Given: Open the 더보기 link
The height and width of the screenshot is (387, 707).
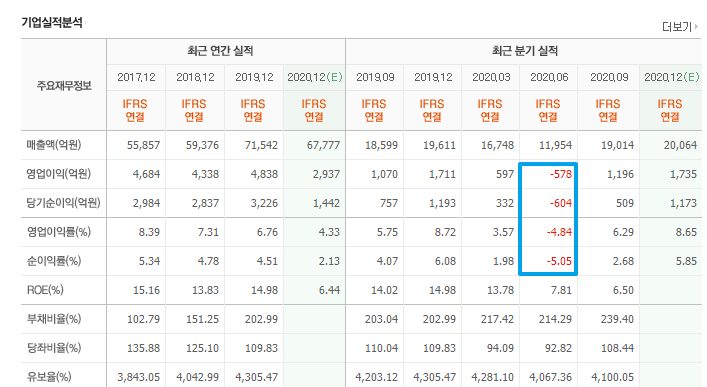Looking at the screenshot, I should [x=679, y=27].
